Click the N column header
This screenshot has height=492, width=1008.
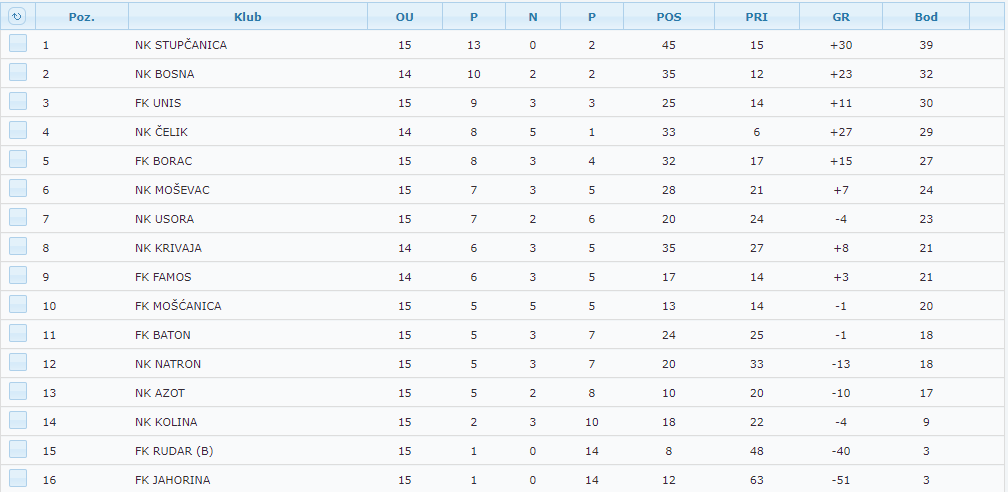[x=533, y=16]
